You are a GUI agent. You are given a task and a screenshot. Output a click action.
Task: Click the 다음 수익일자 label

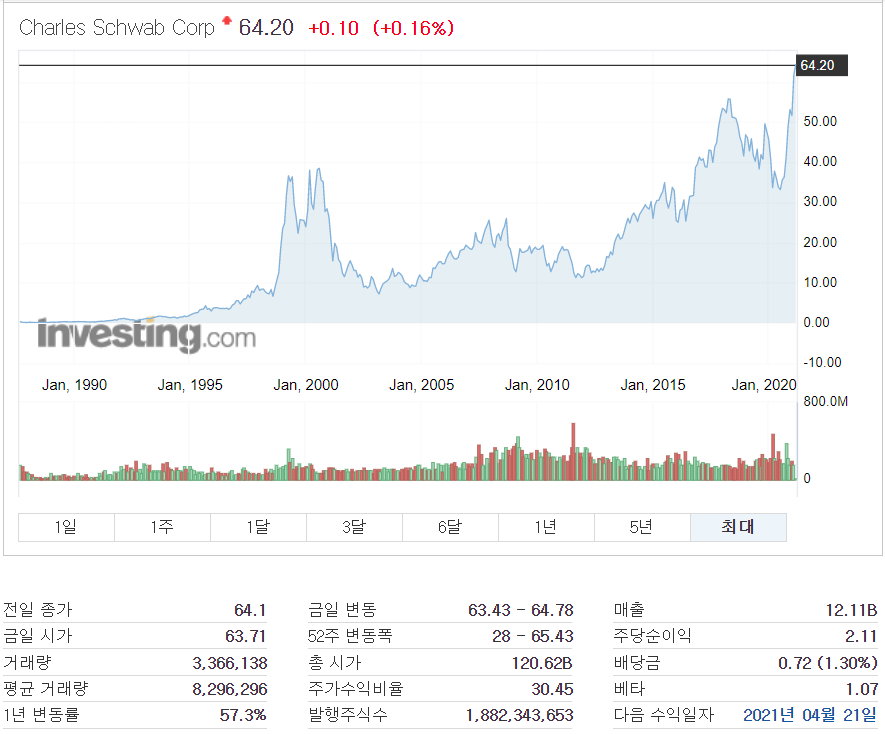664,715
